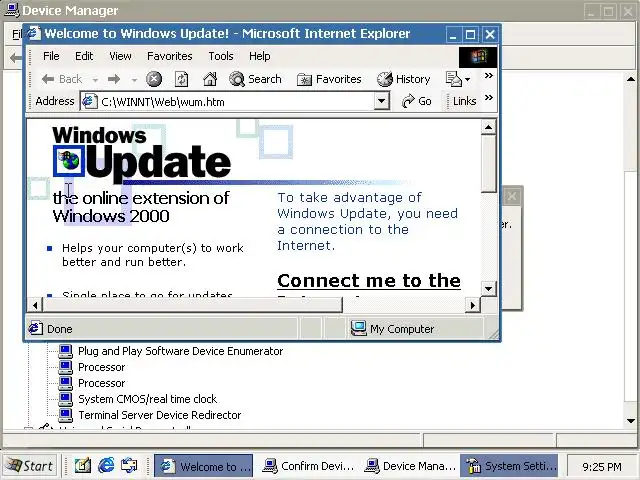Screen dimensions: 640x480
Task: Open the View menu
Action: (x=120, y=56)
